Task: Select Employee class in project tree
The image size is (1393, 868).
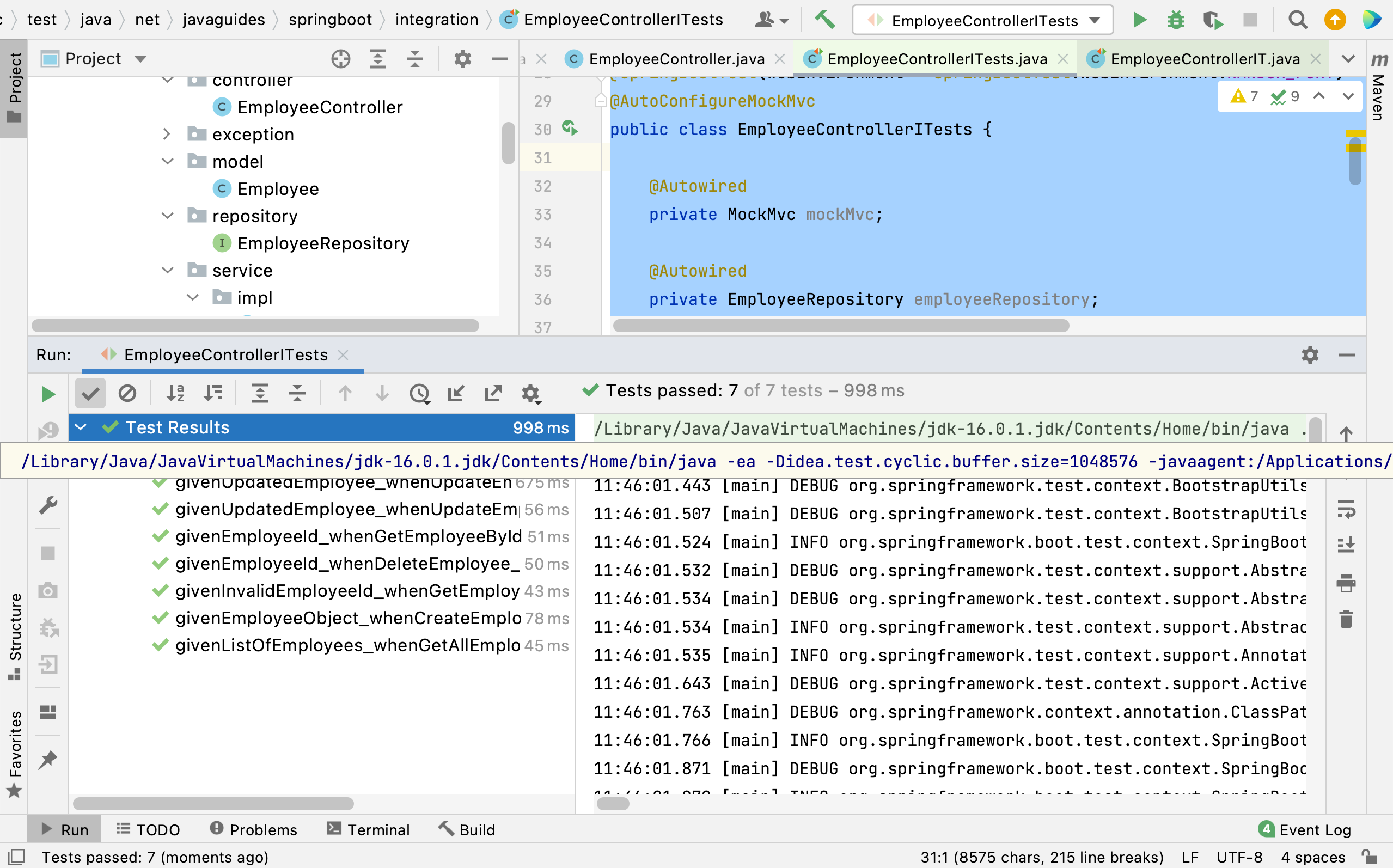Action: tap(278, 189)
